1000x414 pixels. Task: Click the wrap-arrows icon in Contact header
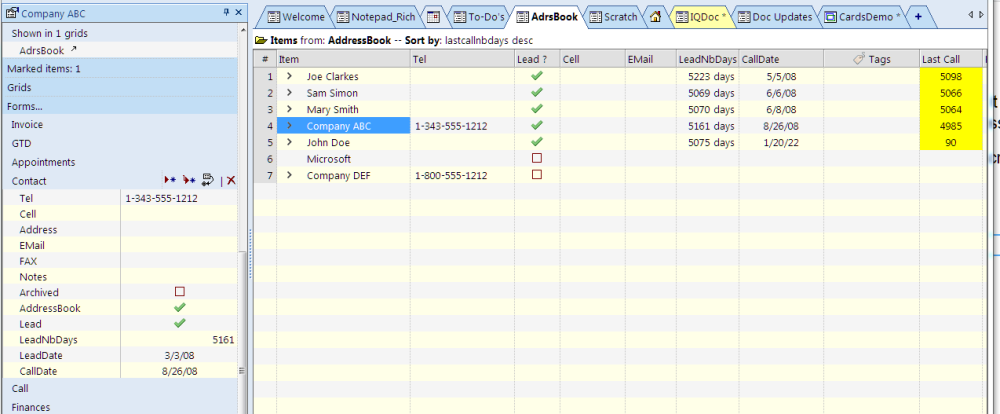pos(207,180)
